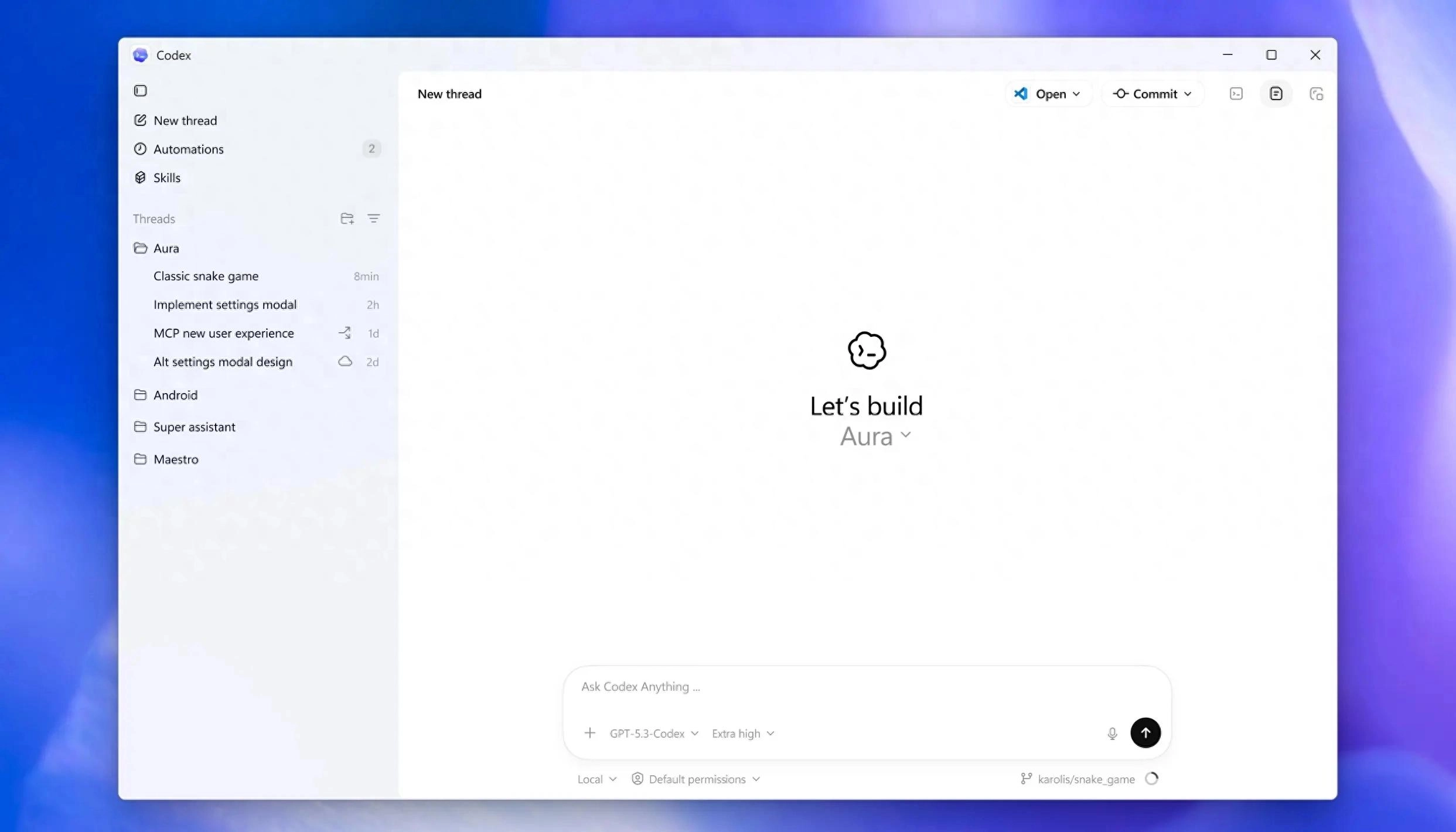Open the thread filter icon

(374, 218)
